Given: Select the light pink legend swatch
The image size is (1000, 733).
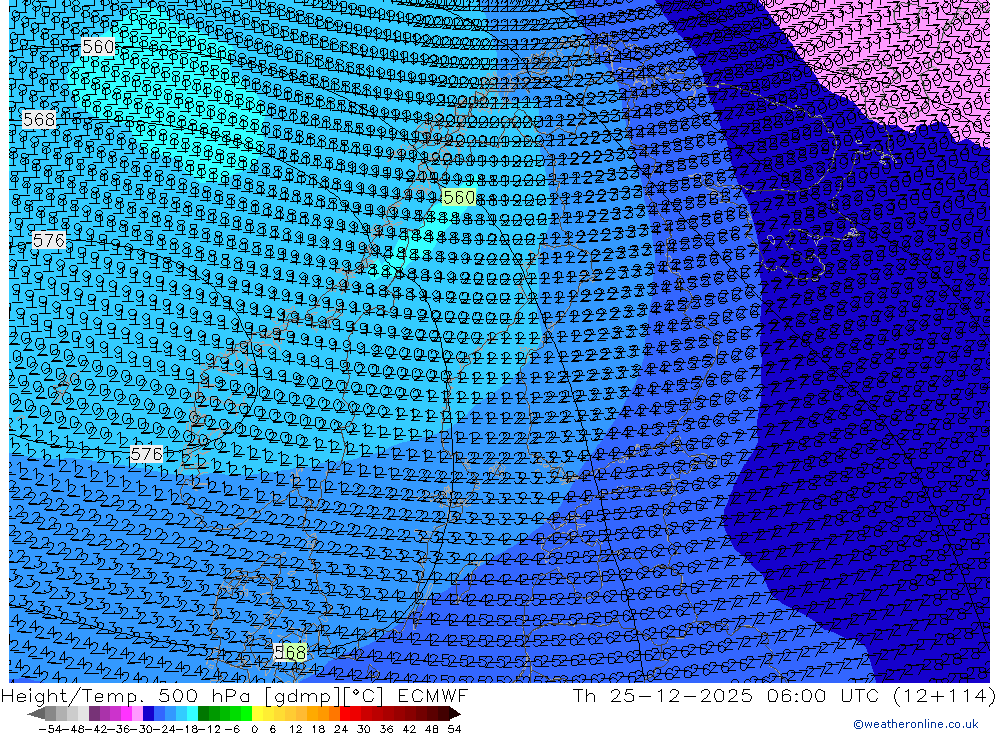Looking at the screenshot, I should coord(137,714).
